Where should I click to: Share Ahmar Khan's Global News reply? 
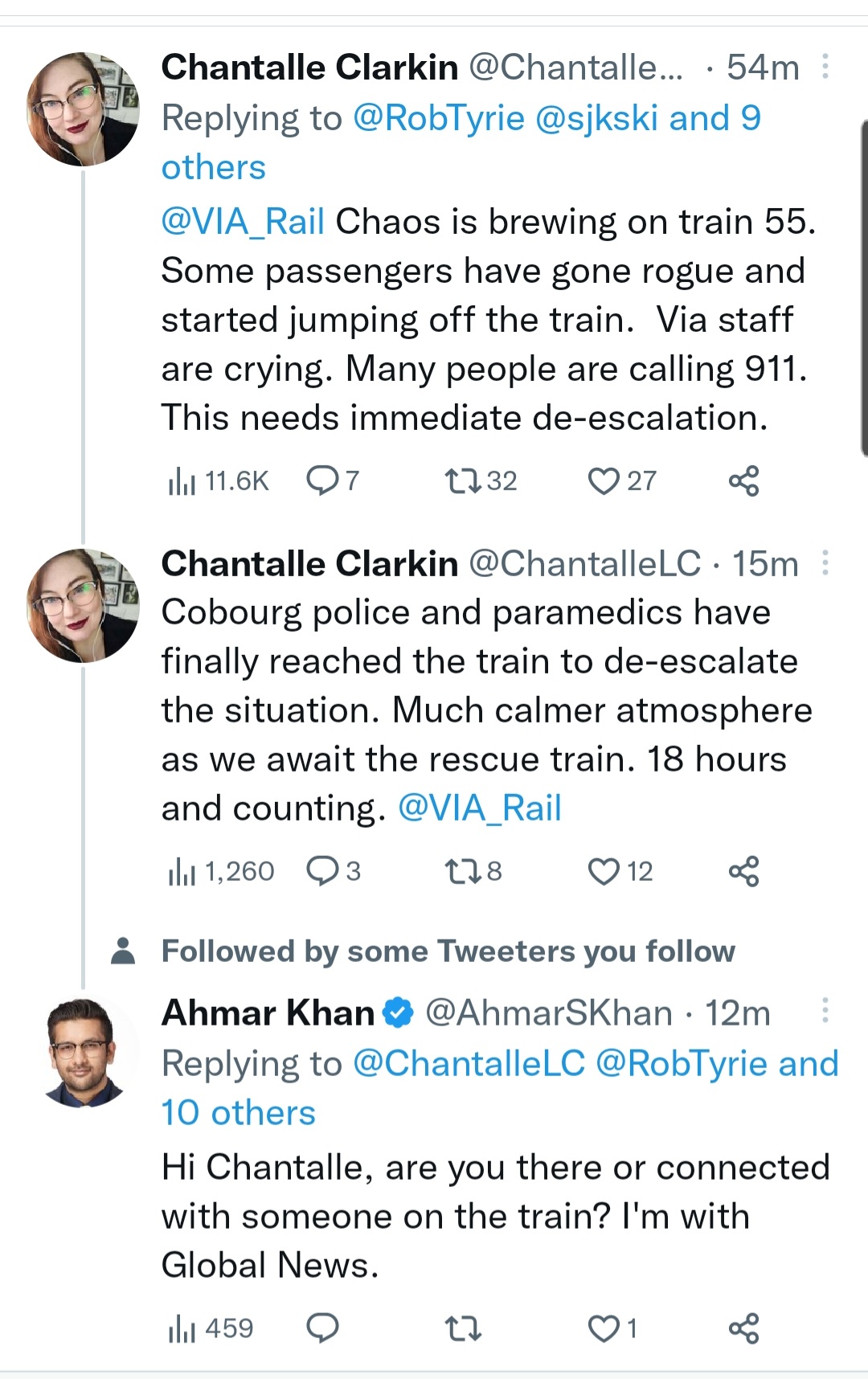743,1328
